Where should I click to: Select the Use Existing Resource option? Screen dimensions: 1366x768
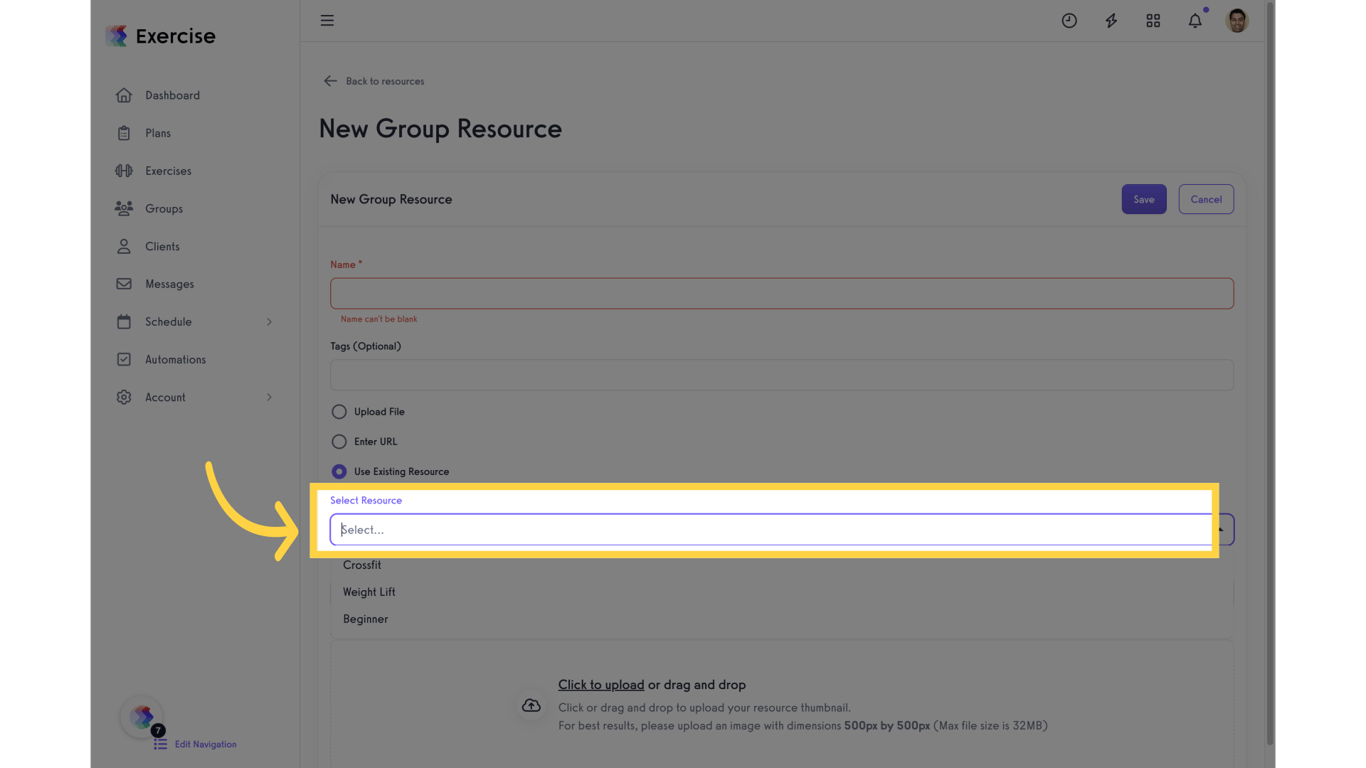tap(339, 471)
